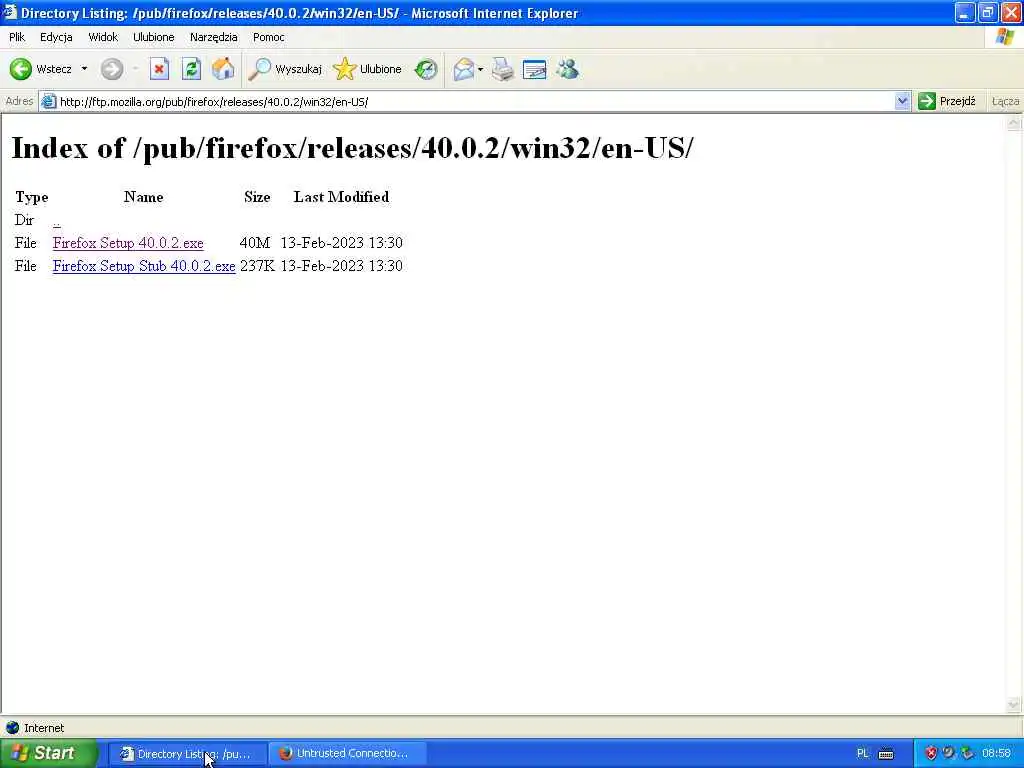Click the address bar URL field

click(475, 101)
